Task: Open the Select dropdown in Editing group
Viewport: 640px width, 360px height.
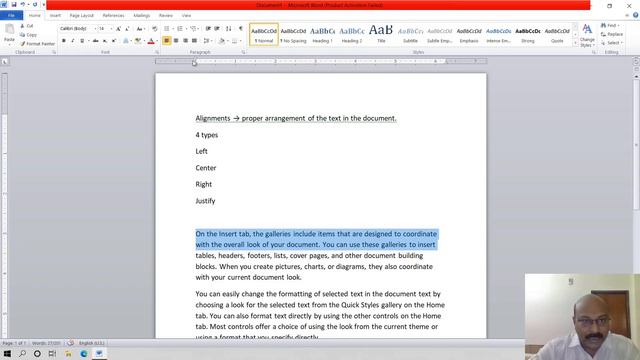Action: click(x=612, y=43)
